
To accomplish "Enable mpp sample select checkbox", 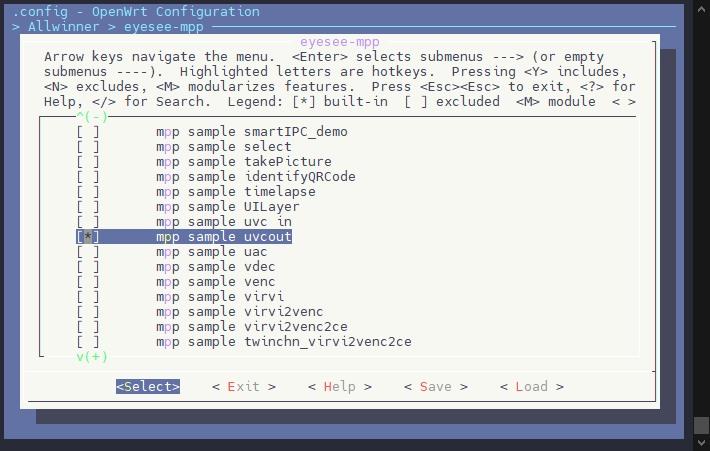I will (x=88, y=147).
